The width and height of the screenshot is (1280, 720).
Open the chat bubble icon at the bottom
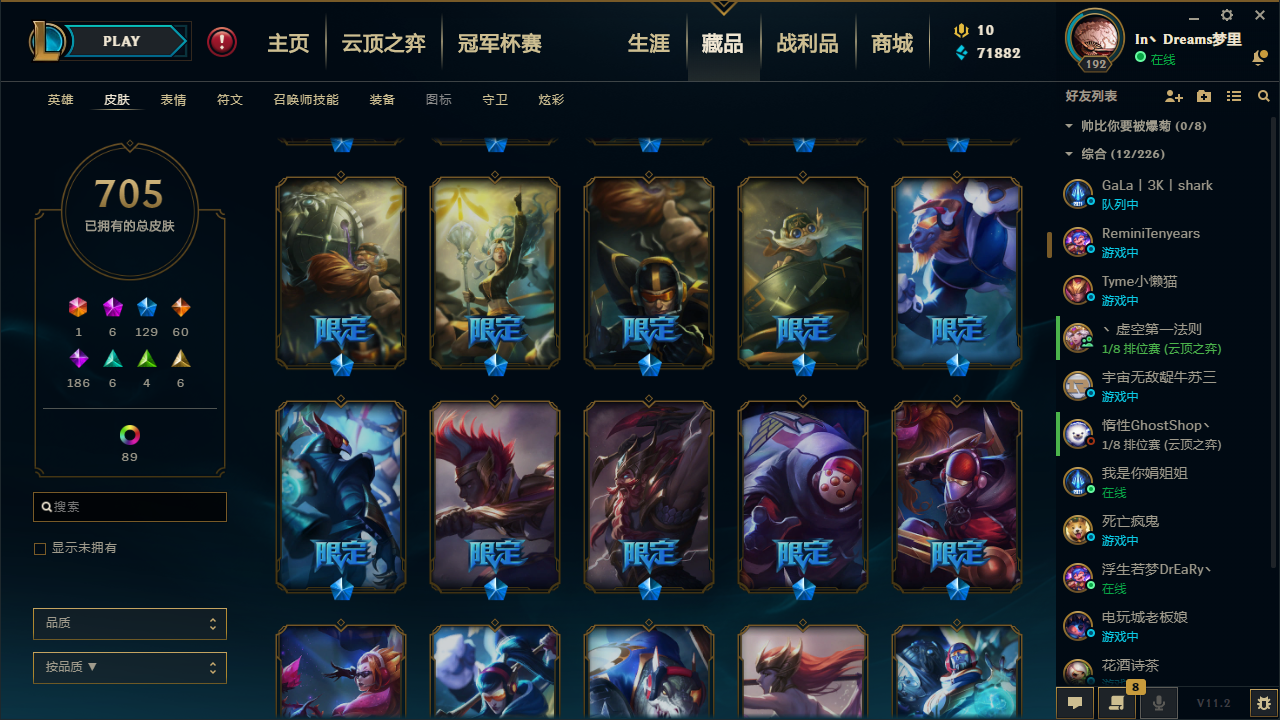click(x=1075, y=703)
